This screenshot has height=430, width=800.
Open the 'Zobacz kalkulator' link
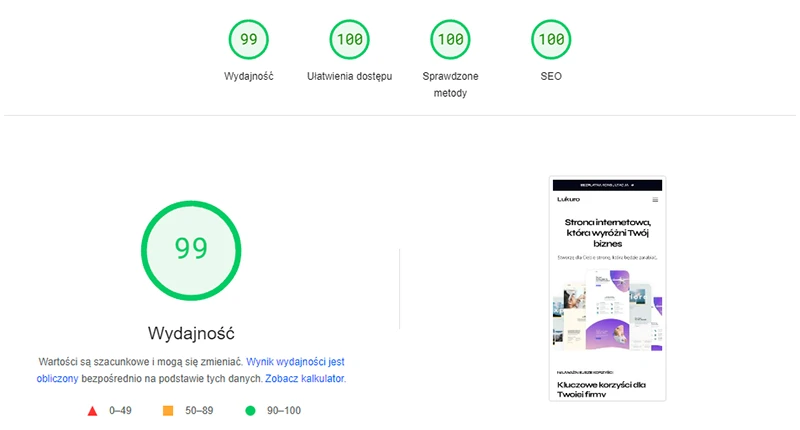point(304,379)
